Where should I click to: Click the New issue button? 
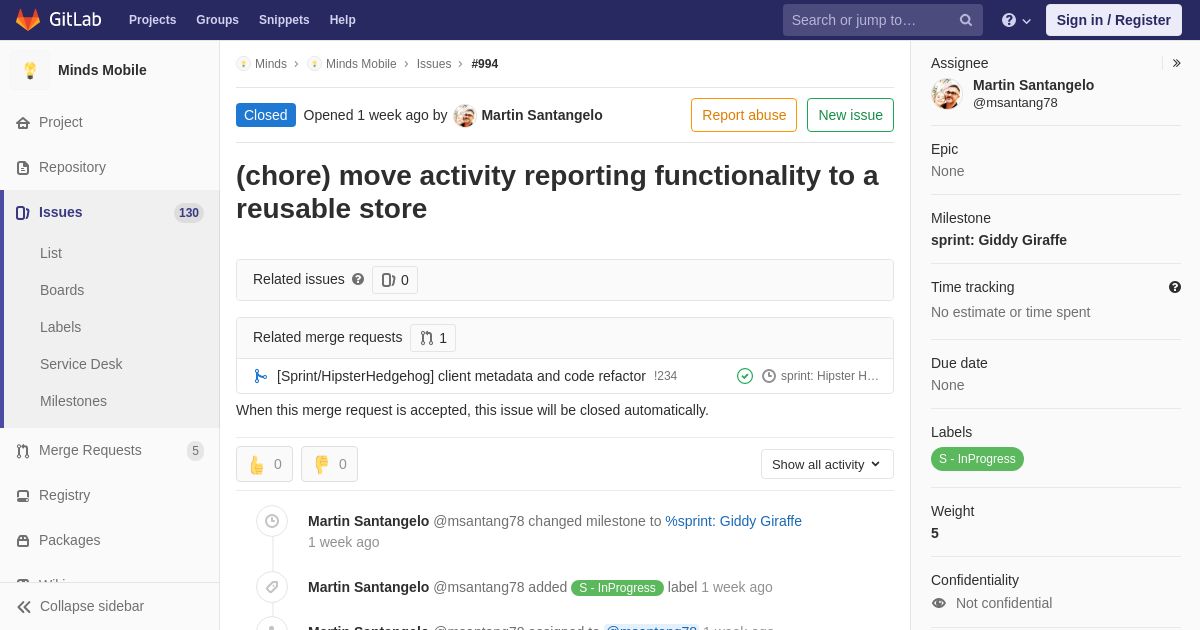(x=849, y=115)
